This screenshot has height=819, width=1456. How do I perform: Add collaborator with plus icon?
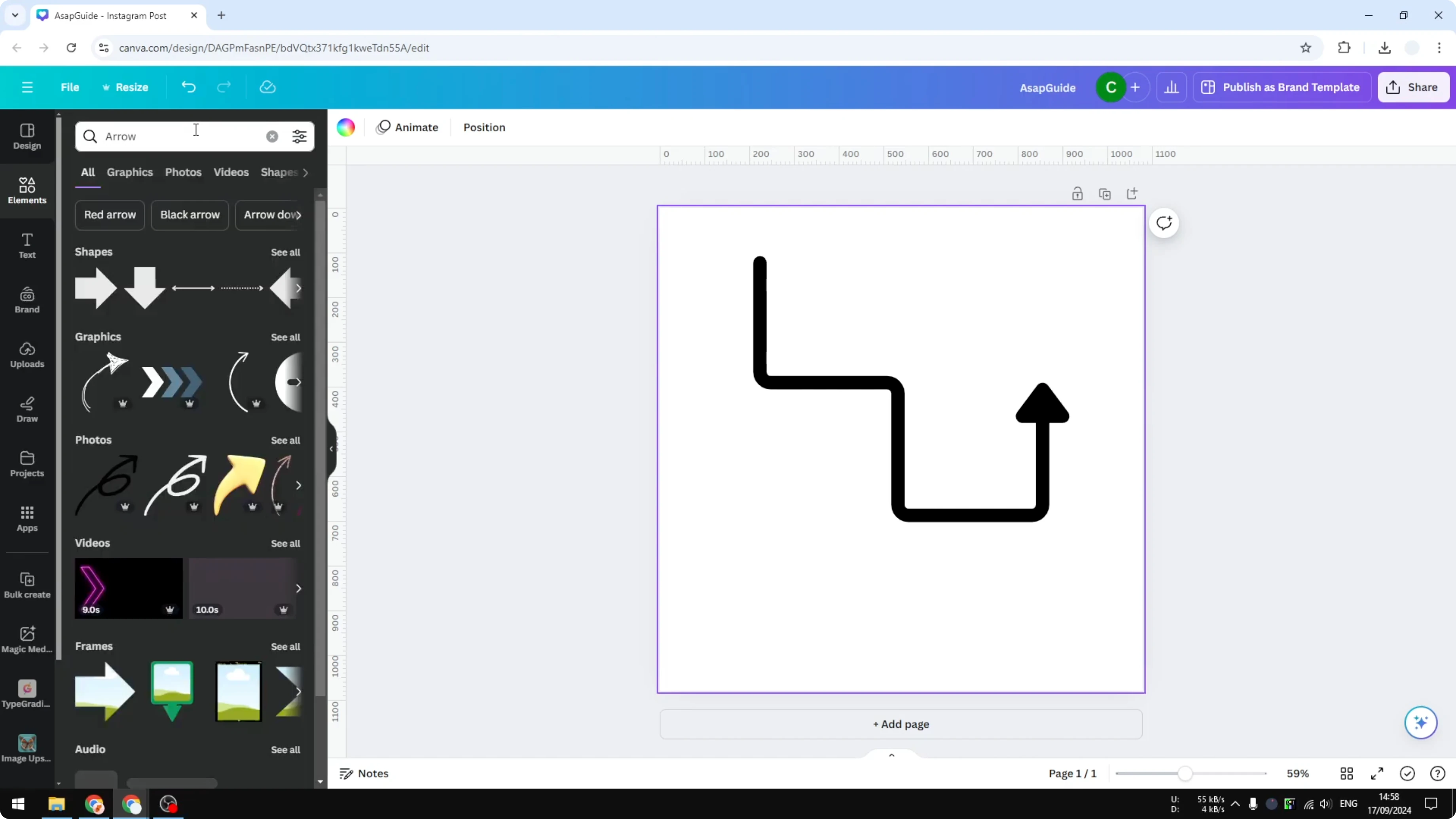point(1136,87)
